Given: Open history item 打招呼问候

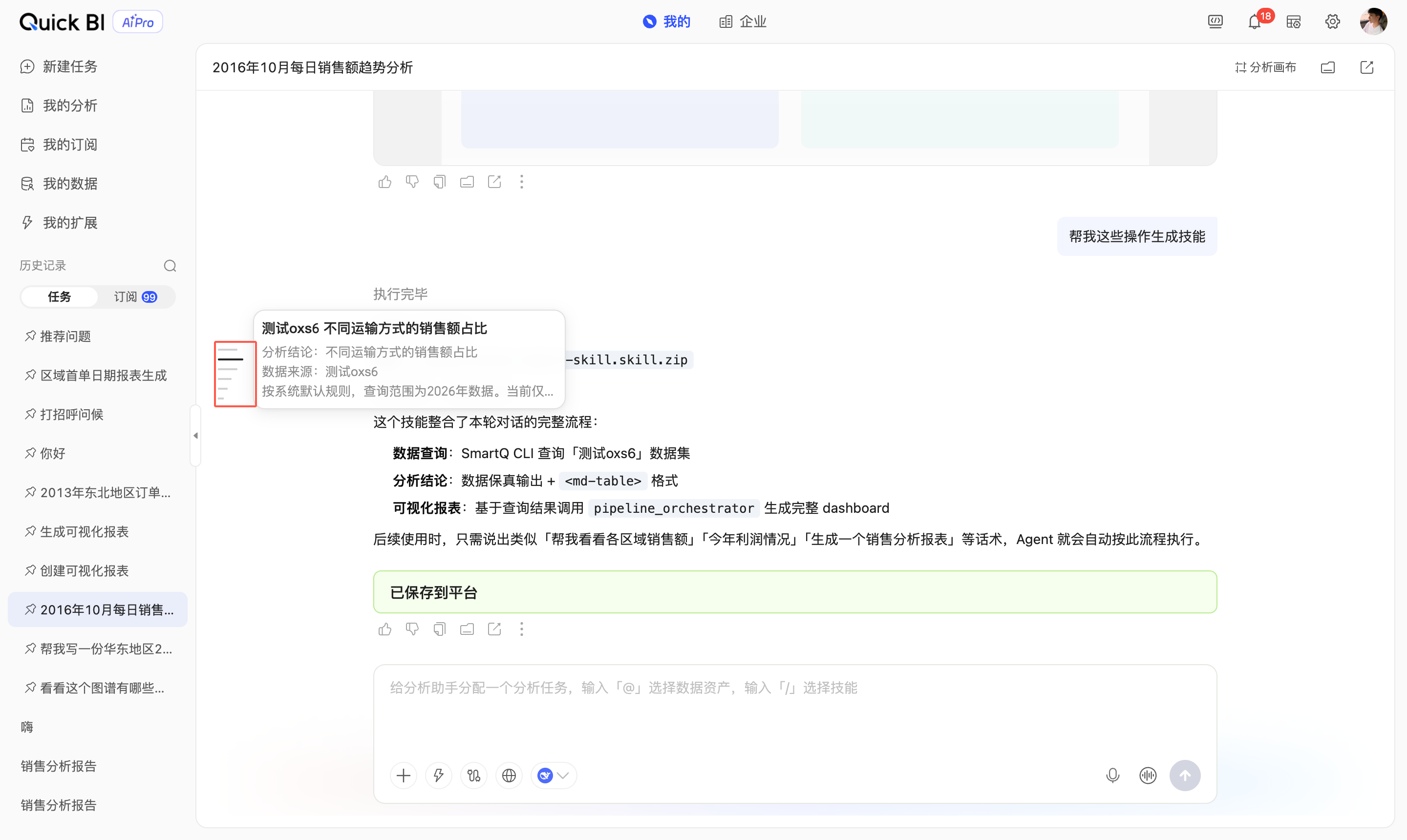Looking at the screenshot, I should point(97,414).
